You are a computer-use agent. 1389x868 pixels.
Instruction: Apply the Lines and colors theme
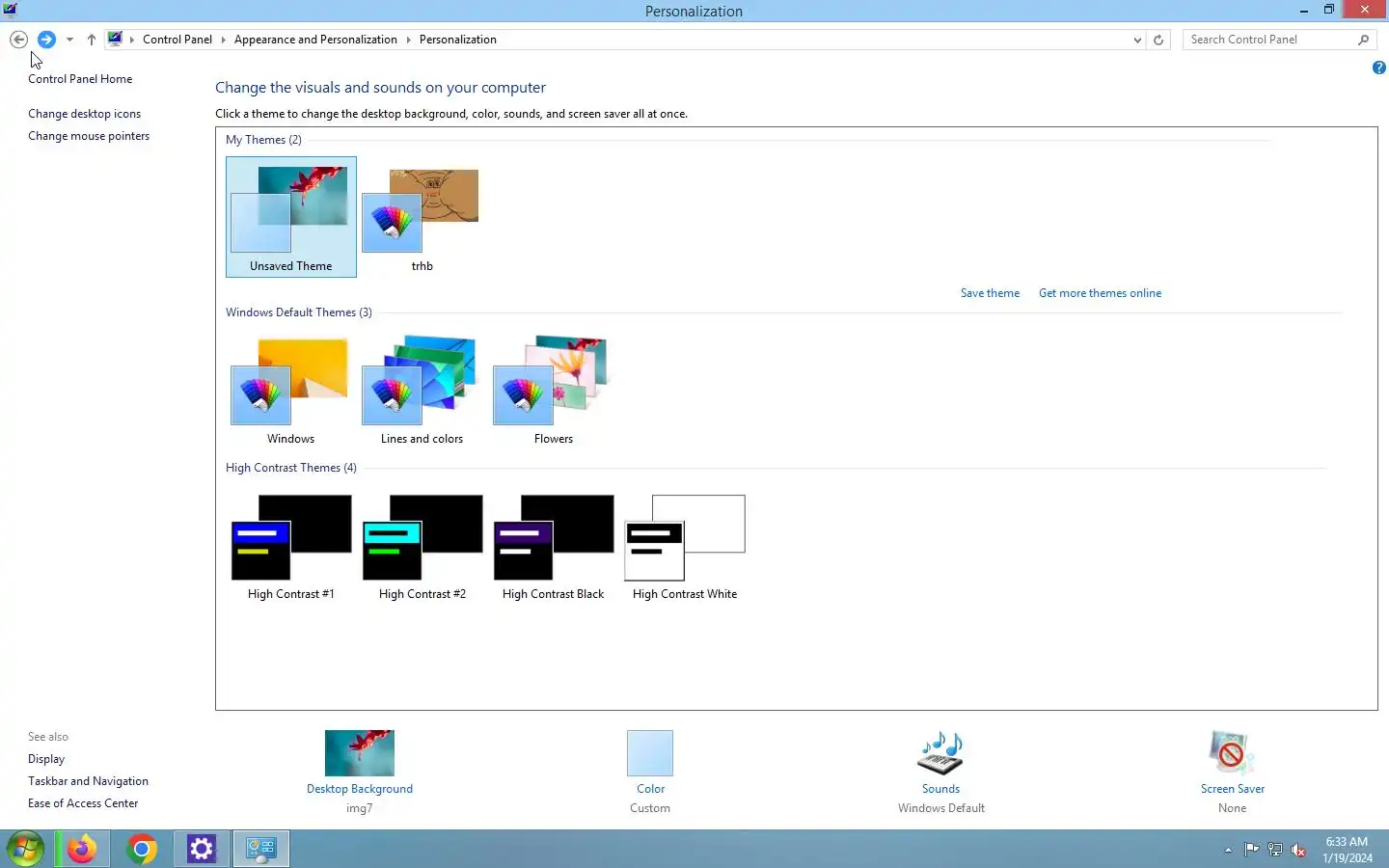(422, 390)
